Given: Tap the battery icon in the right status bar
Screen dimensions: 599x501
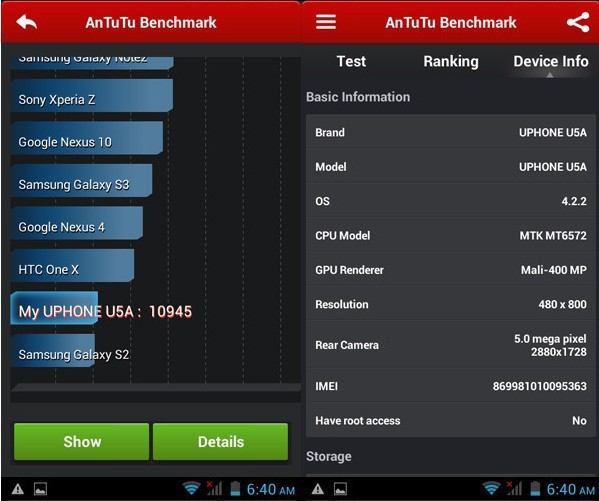Looking at the screenshot, I should [x=535, y=488].
